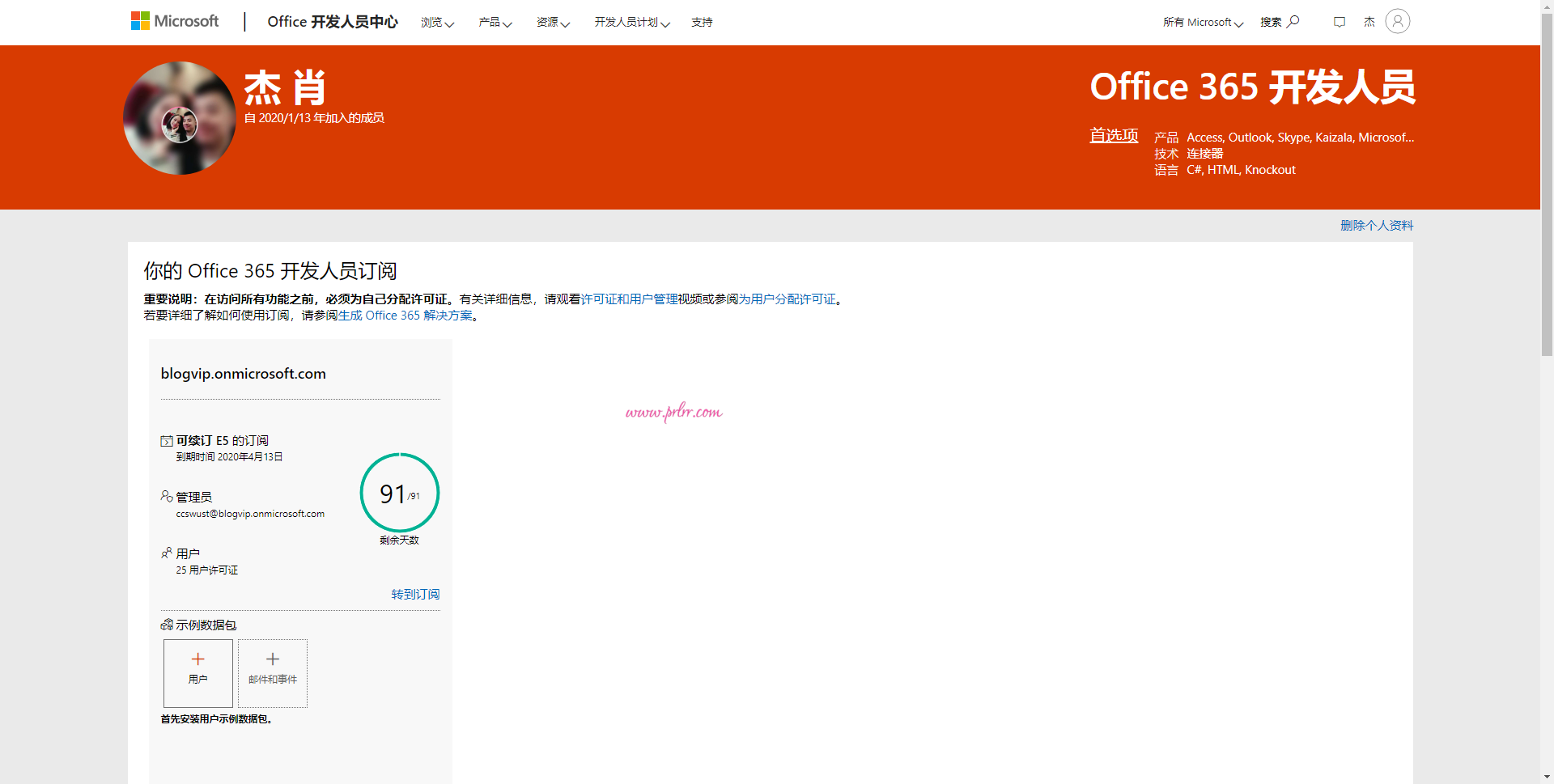Click the feedback chat bubble icon
The height and width of the screenshot is (784, 1554).
[1340, 22]
